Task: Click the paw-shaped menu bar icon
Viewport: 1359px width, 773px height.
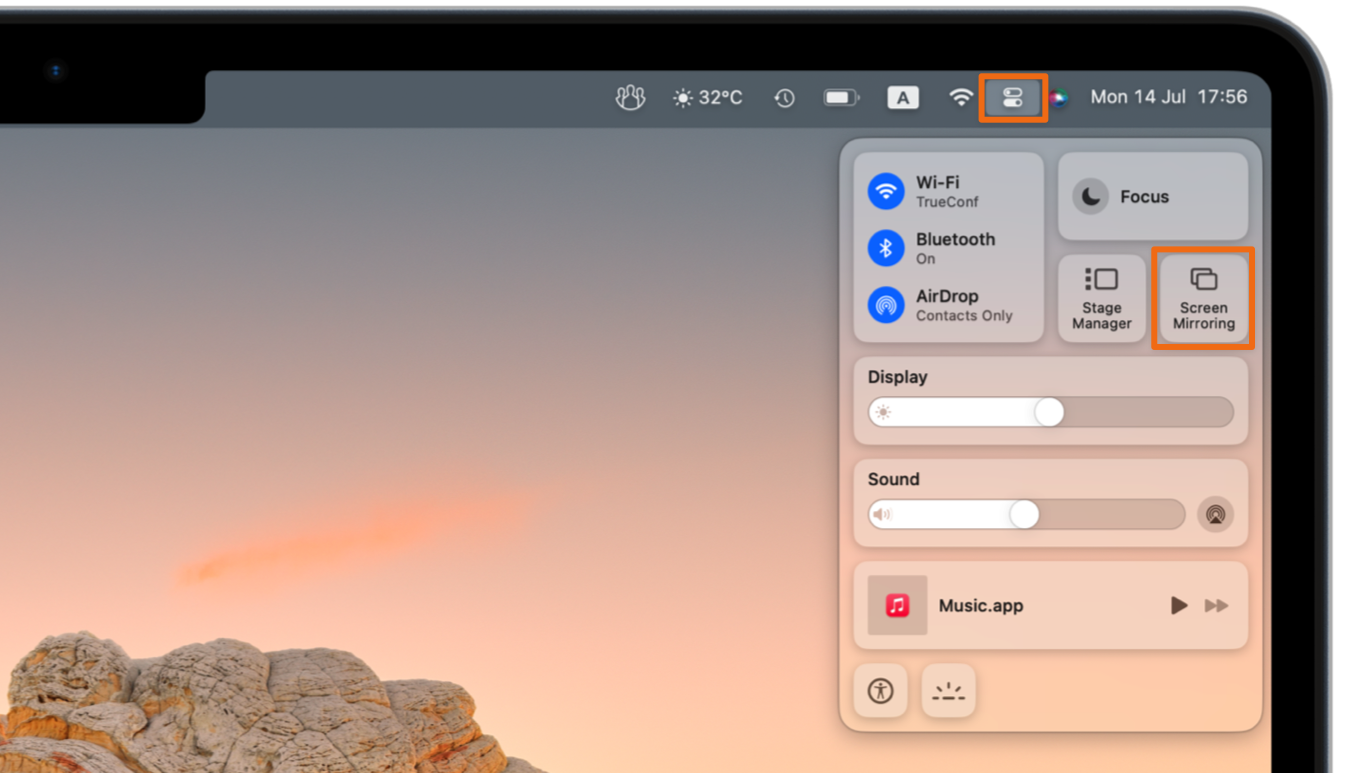Action: click(630, 97)
